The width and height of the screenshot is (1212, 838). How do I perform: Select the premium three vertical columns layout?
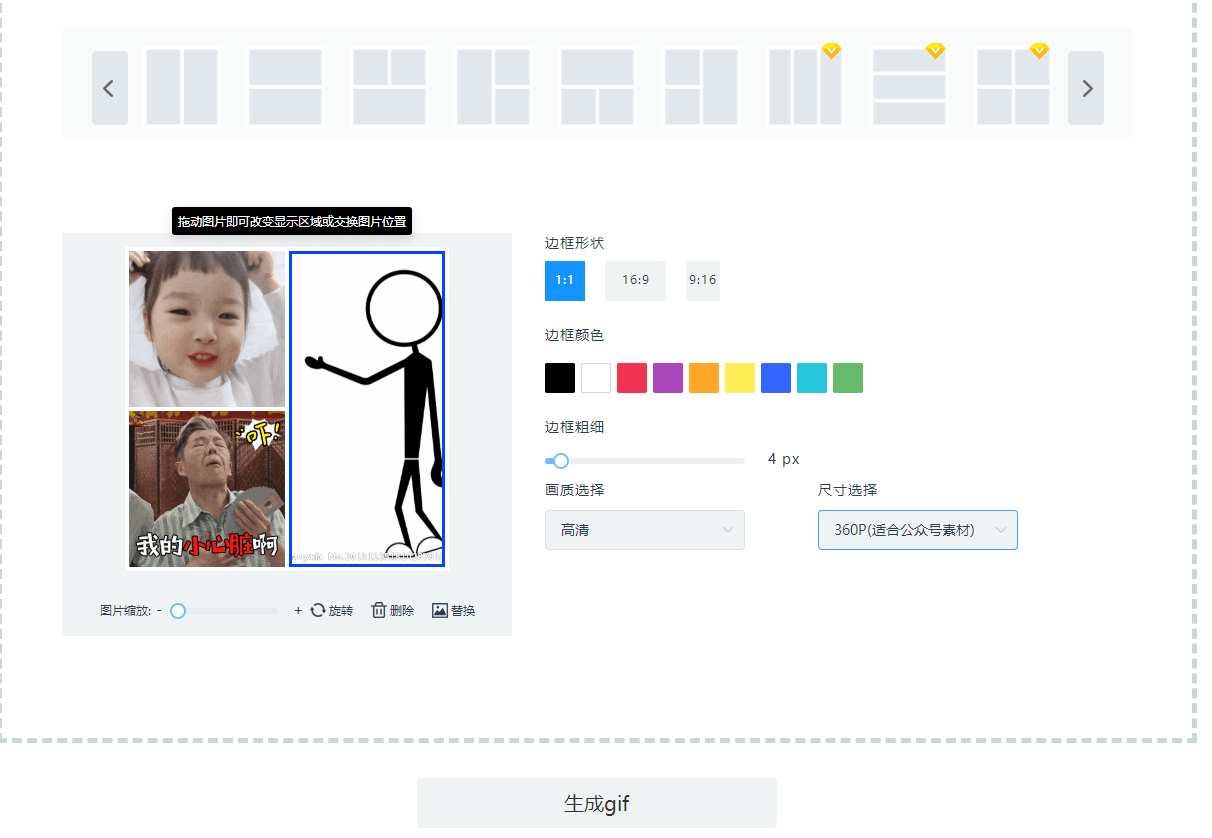[x=805, y=87]
